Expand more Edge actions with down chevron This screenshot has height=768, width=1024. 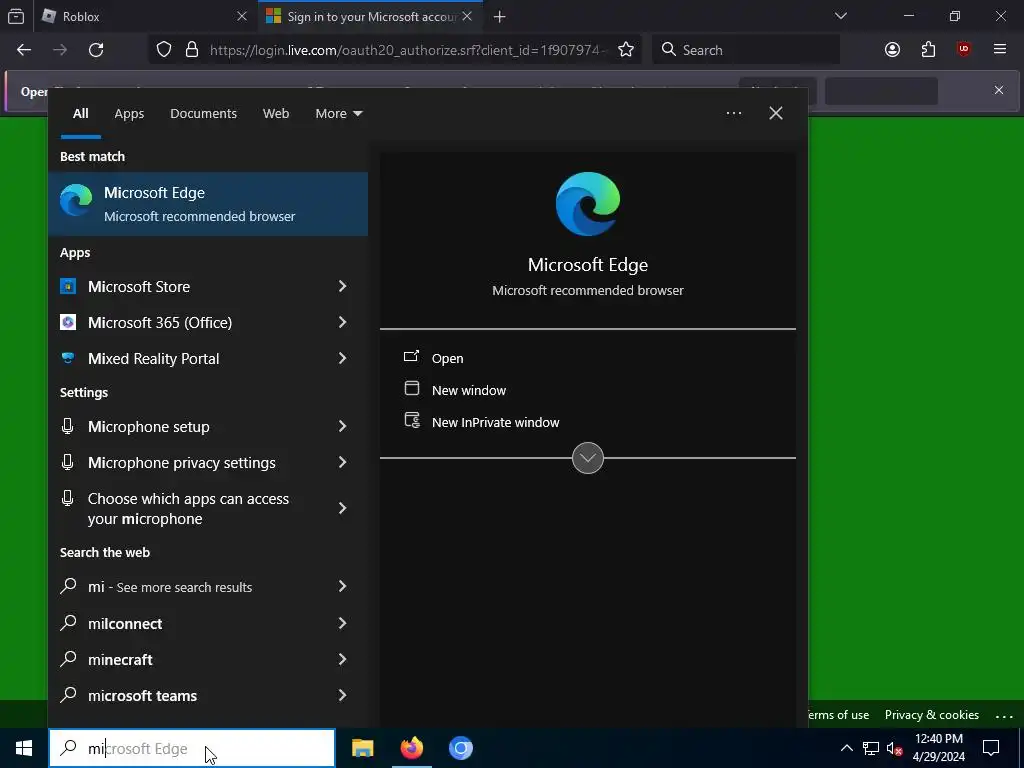pyautogui.click(x=588, y=458)
